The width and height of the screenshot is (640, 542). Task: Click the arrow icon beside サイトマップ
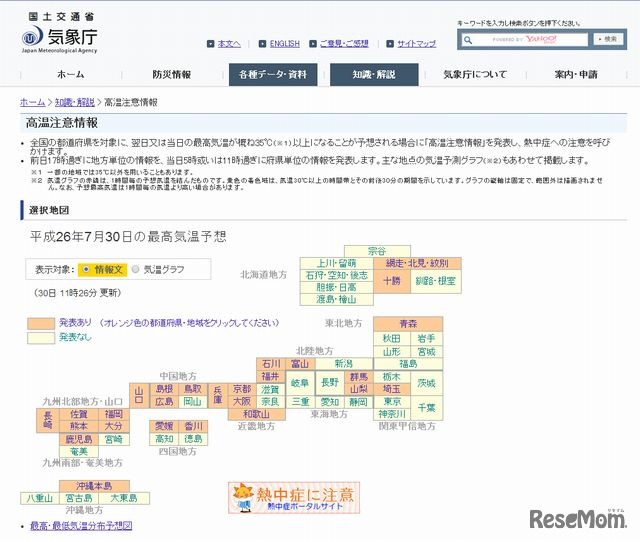tap(390, 44)
